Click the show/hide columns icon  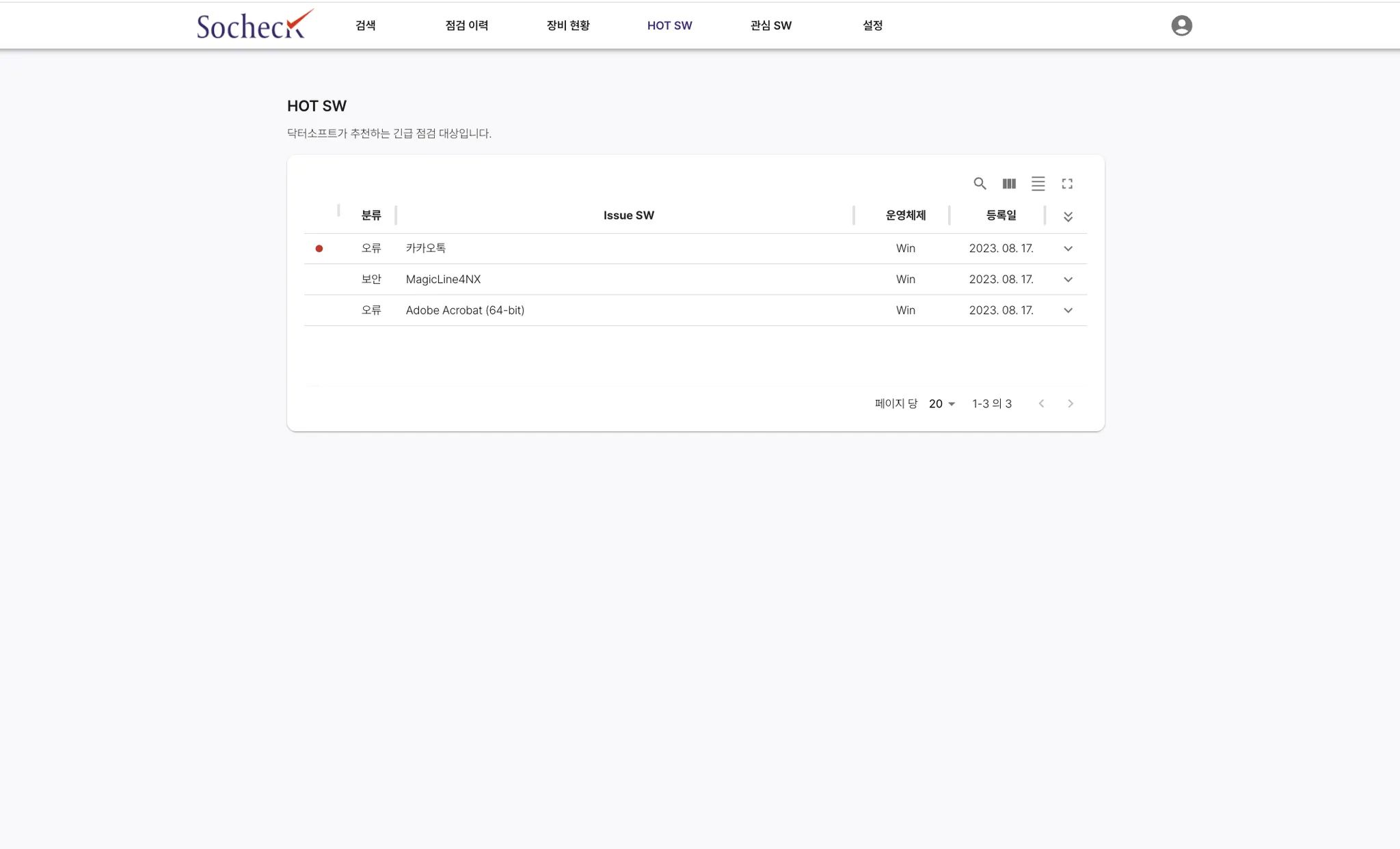pos(1009,183)
